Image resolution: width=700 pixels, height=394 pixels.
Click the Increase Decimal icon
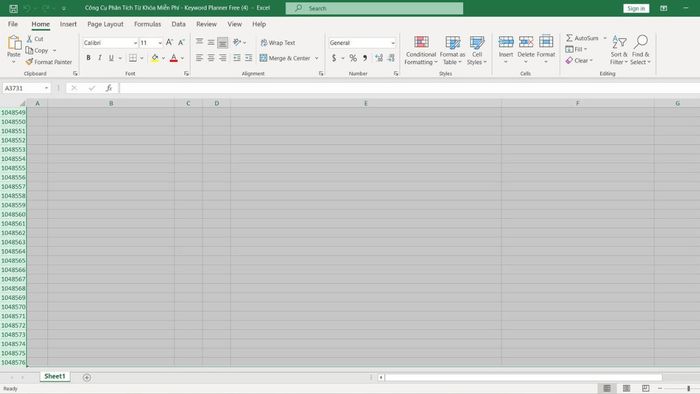pos(379,58)
